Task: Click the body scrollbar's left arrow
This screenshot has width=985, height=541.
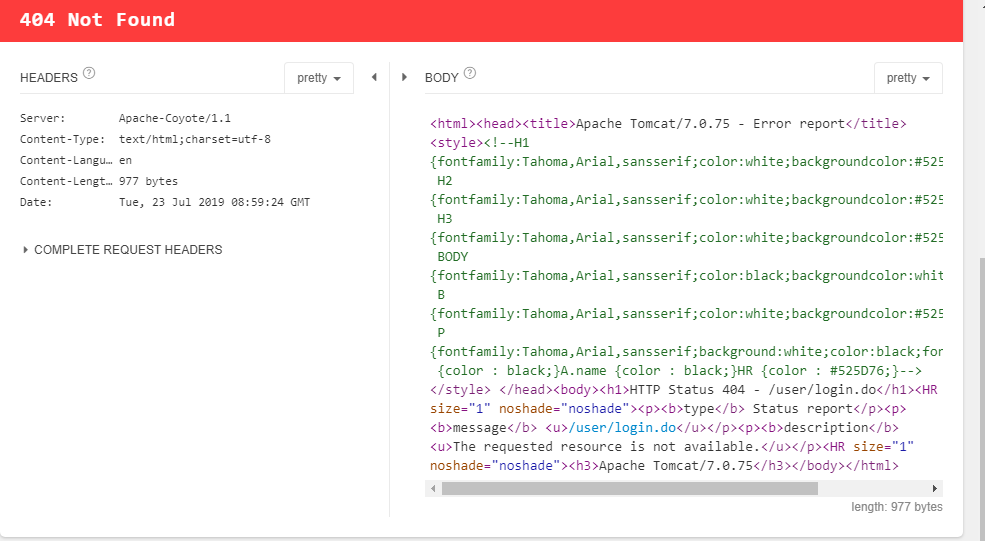Action: tap(431, 489)
